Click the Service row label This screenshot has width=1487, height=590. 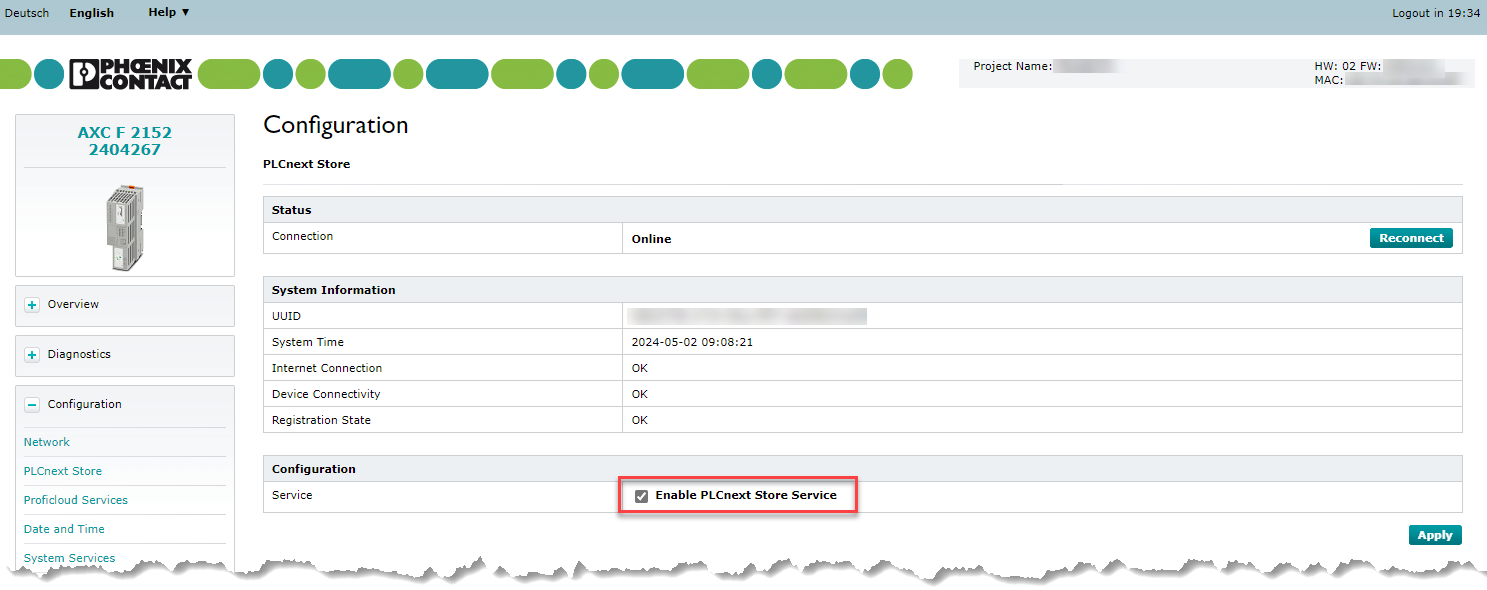click(x=292, y=495)
